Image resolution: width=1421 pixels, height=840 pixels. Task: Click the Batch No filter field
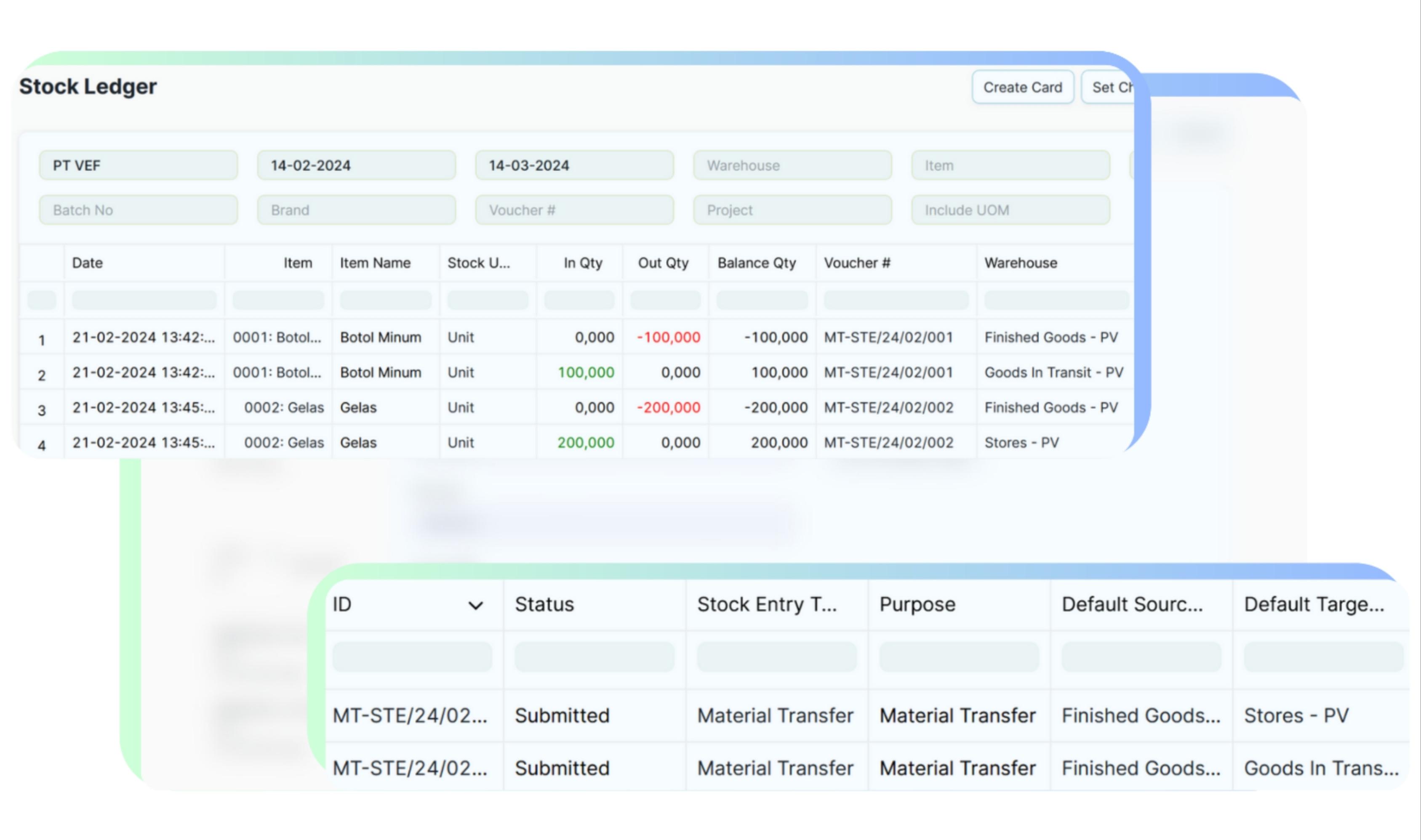[138, 210]
